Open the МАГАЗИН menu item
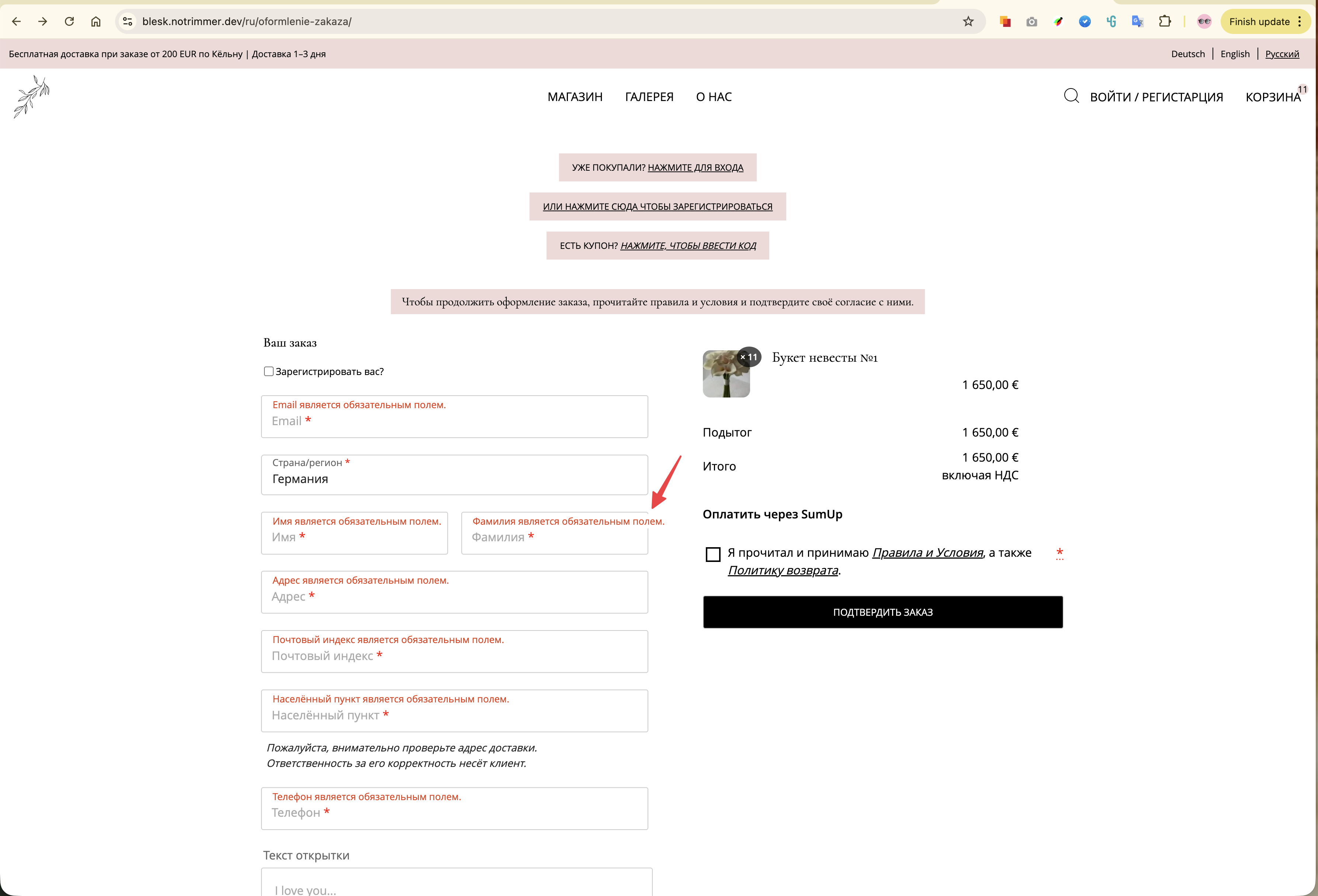 coord(575,97)
